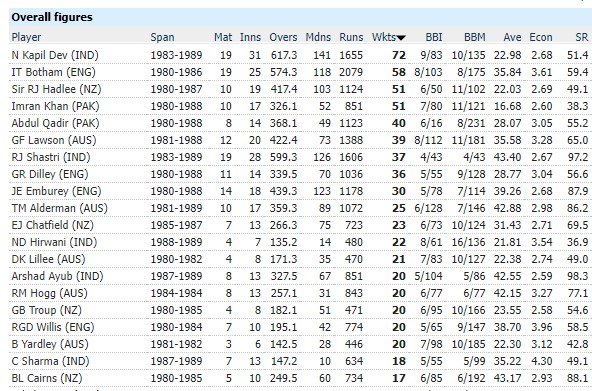Select Dilley's runs value 1036
592x391 pixels.
point(351,174)
